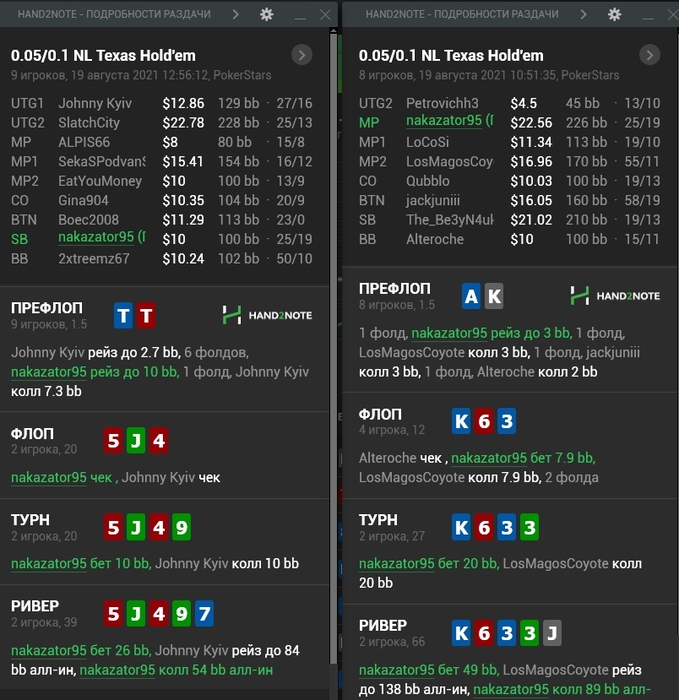Click red 5 card on left flop
This screenshot has height=700, width=679.
113,441
